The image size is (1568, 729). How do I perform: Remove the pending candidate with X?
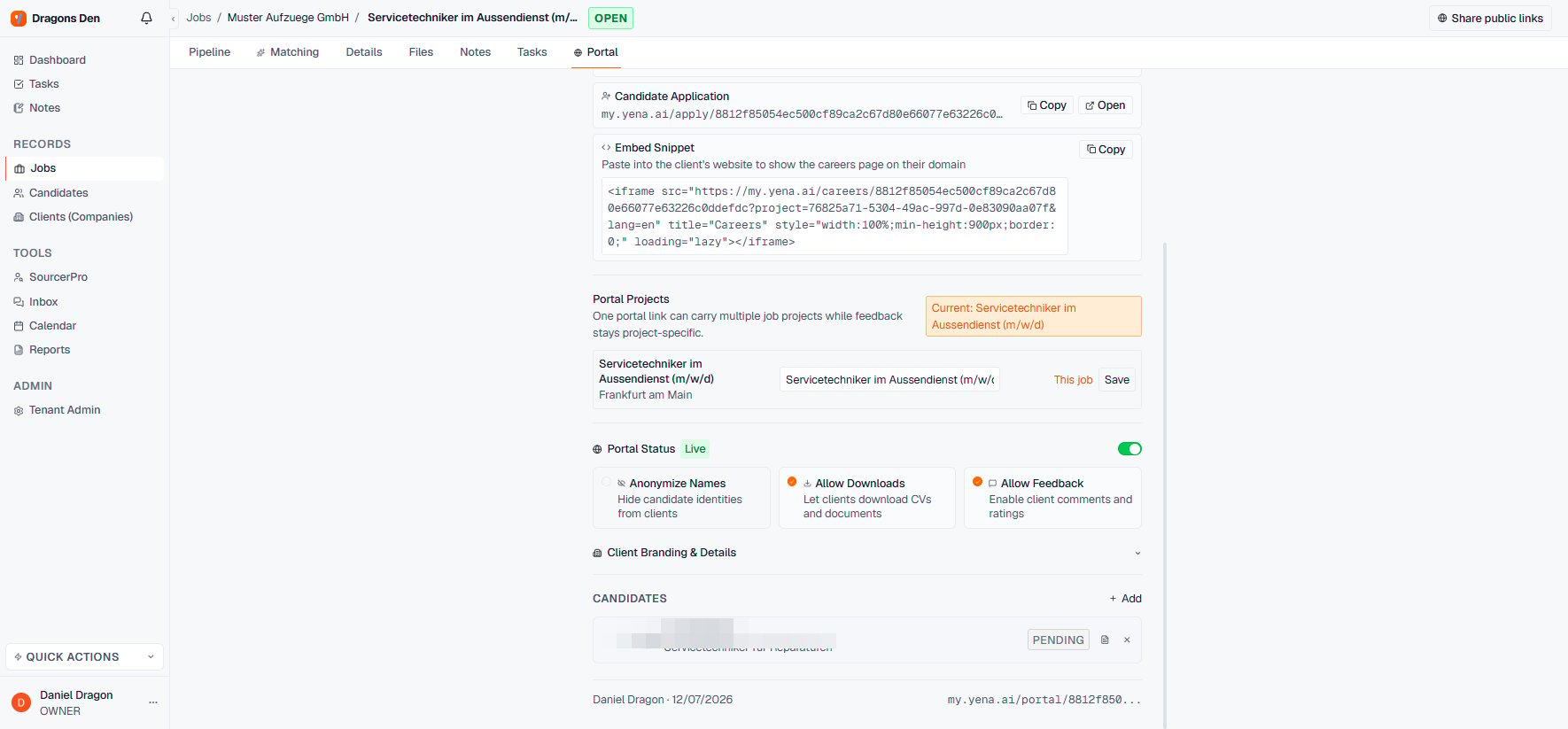click(1127, 640)
